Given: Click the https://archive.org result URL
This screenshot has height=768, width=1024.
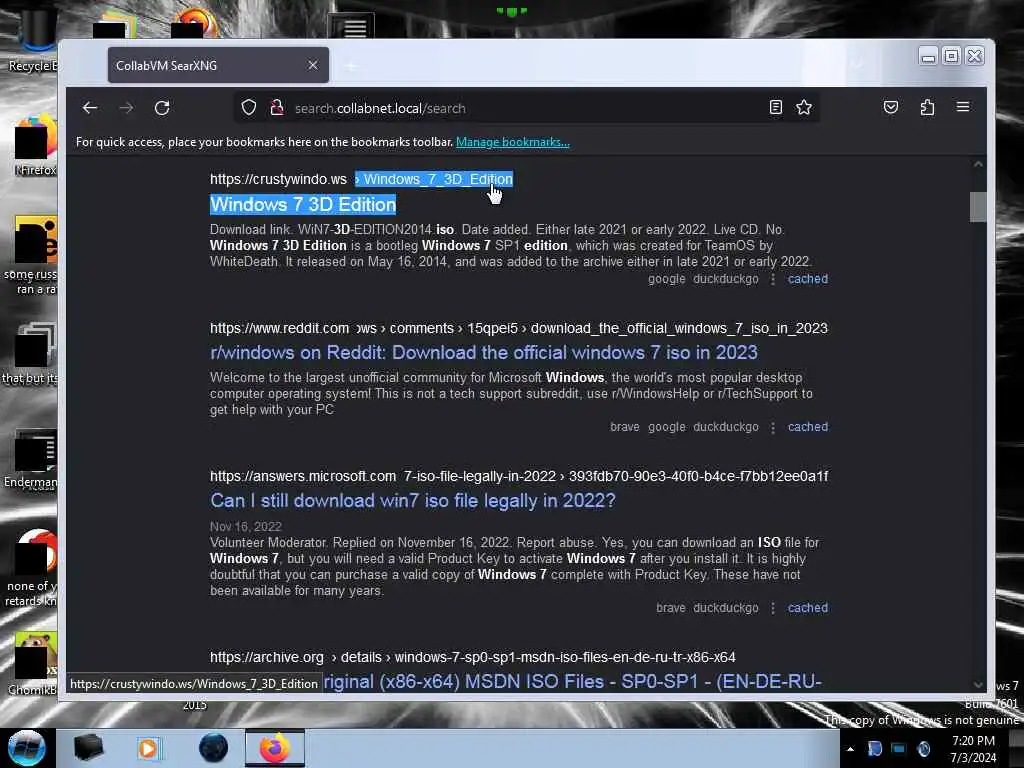Looking at the screenshot, I should point(266,658).
